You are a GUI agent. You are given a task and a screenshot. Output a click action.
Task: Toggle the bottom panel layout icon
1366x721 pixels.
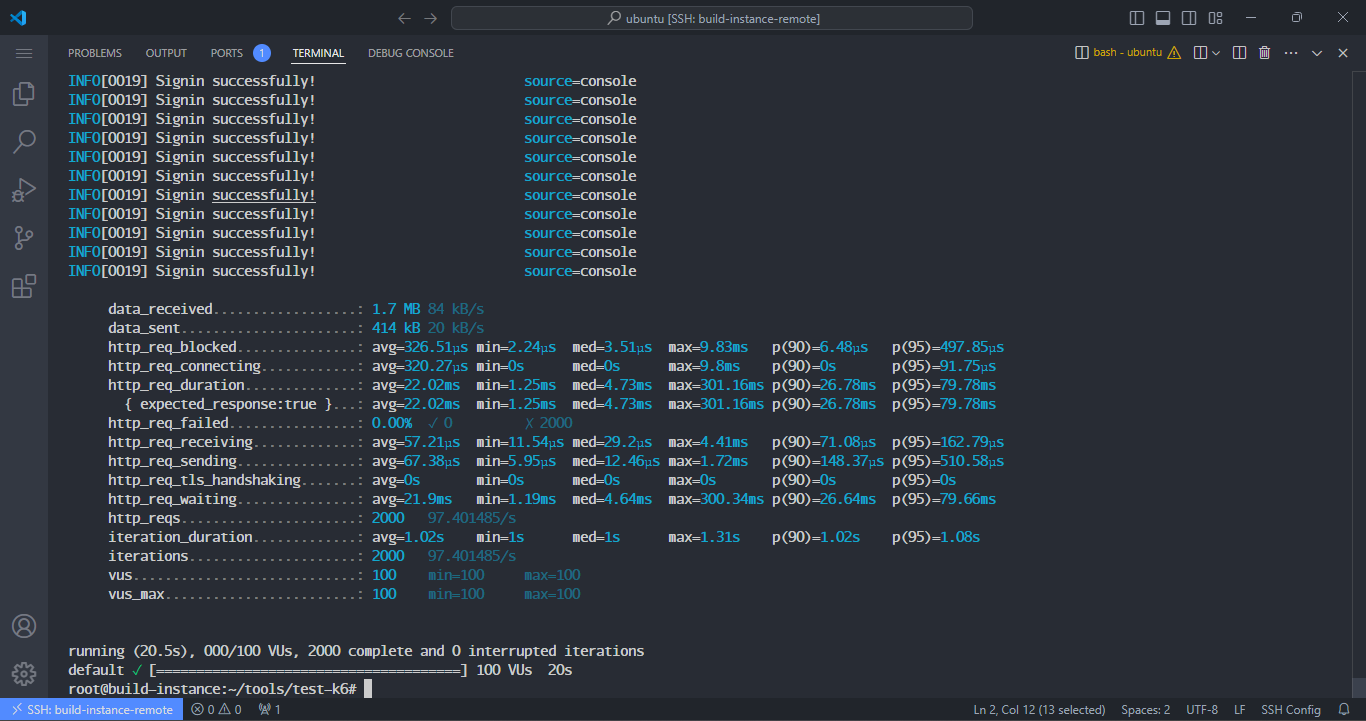pyautogui.click(x=1163, y=18)
